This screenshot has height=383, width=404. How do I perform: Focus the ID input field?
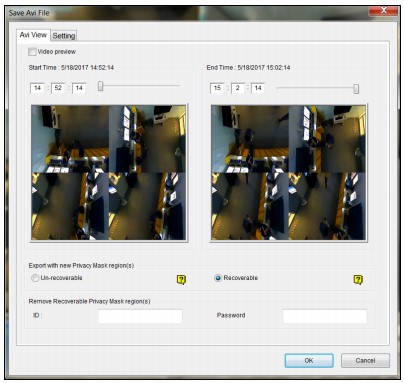(x=140, y=316)
